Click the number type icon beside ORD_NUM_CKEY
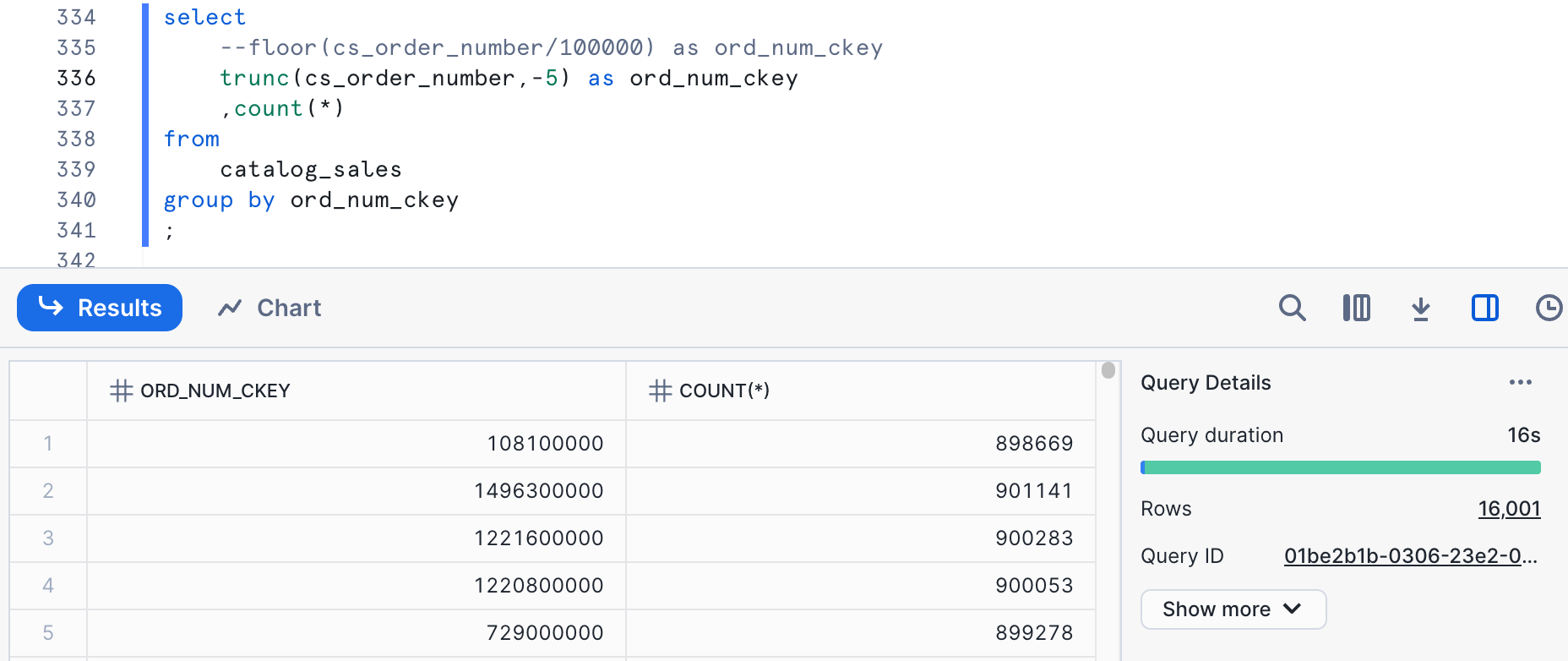 point(121,391)
